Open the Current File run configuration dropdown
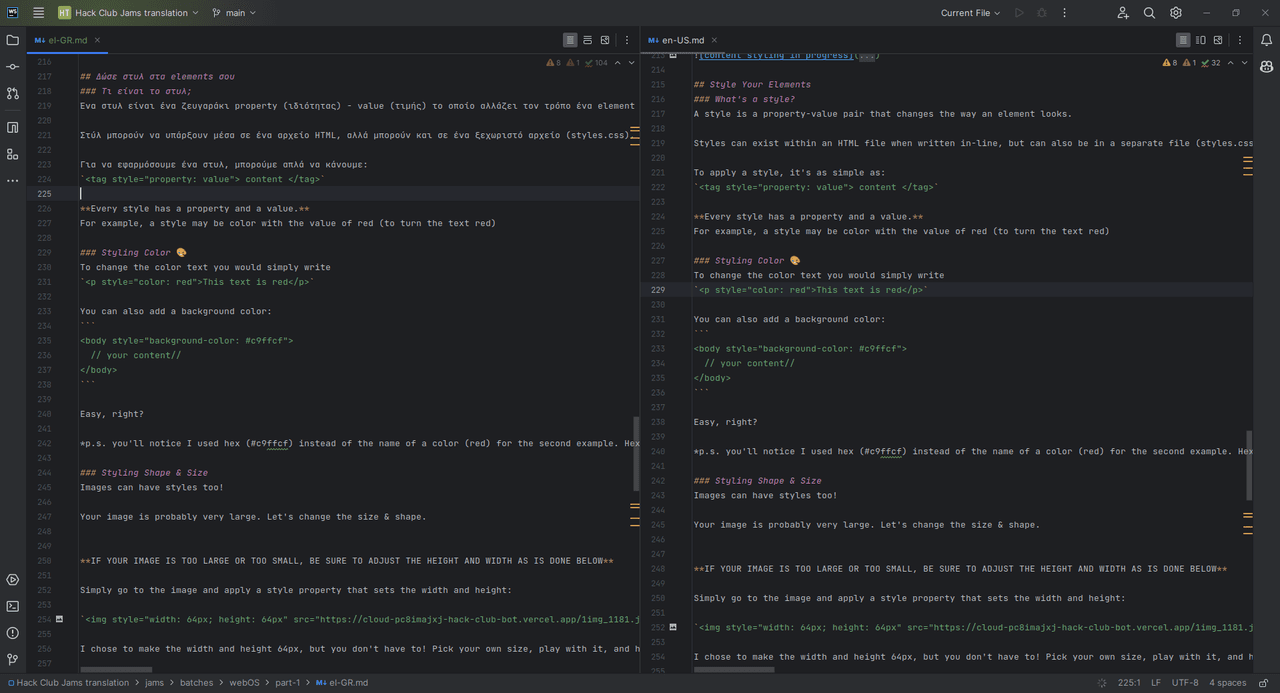1280x693 pixels. coord(970,13)
